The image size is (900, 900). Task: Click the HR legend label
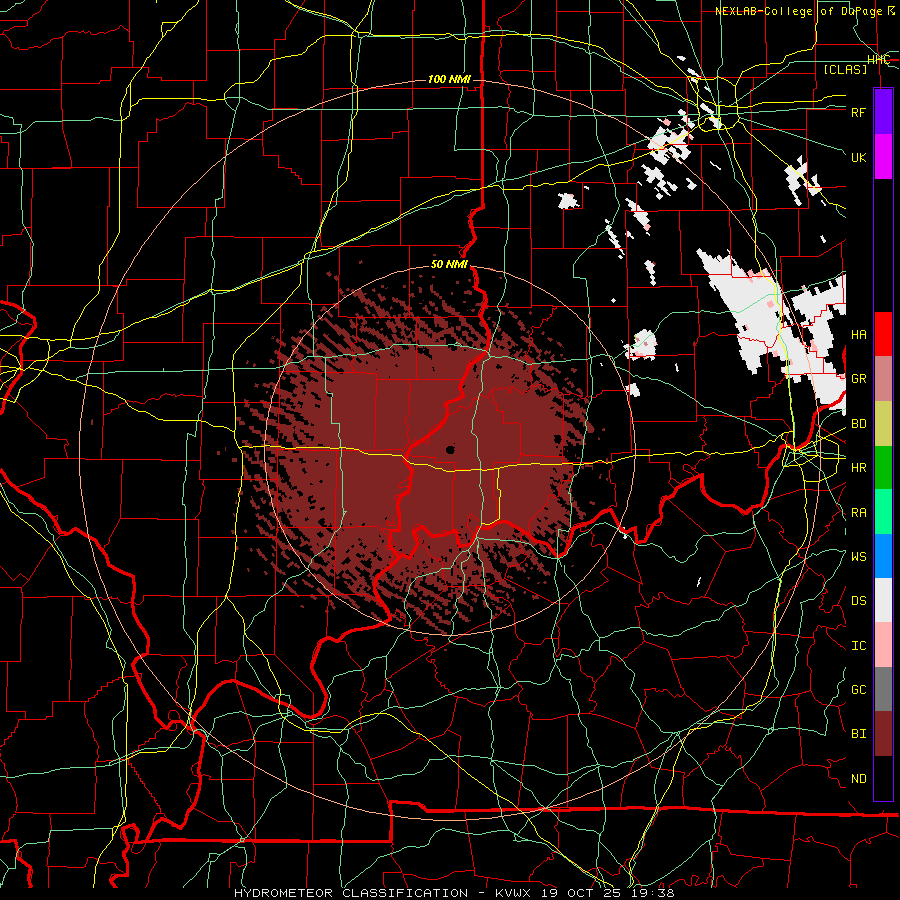point(858,468)
